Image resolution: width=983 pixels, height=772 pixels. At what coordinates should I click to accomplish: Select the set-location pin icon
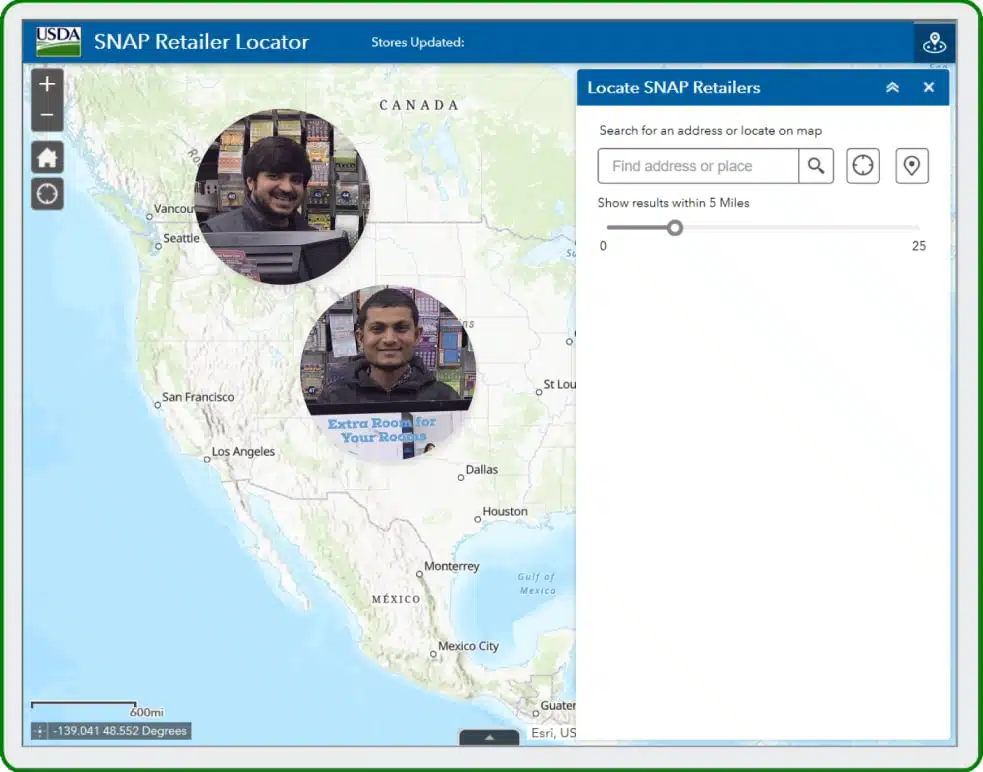click(911, 166)
